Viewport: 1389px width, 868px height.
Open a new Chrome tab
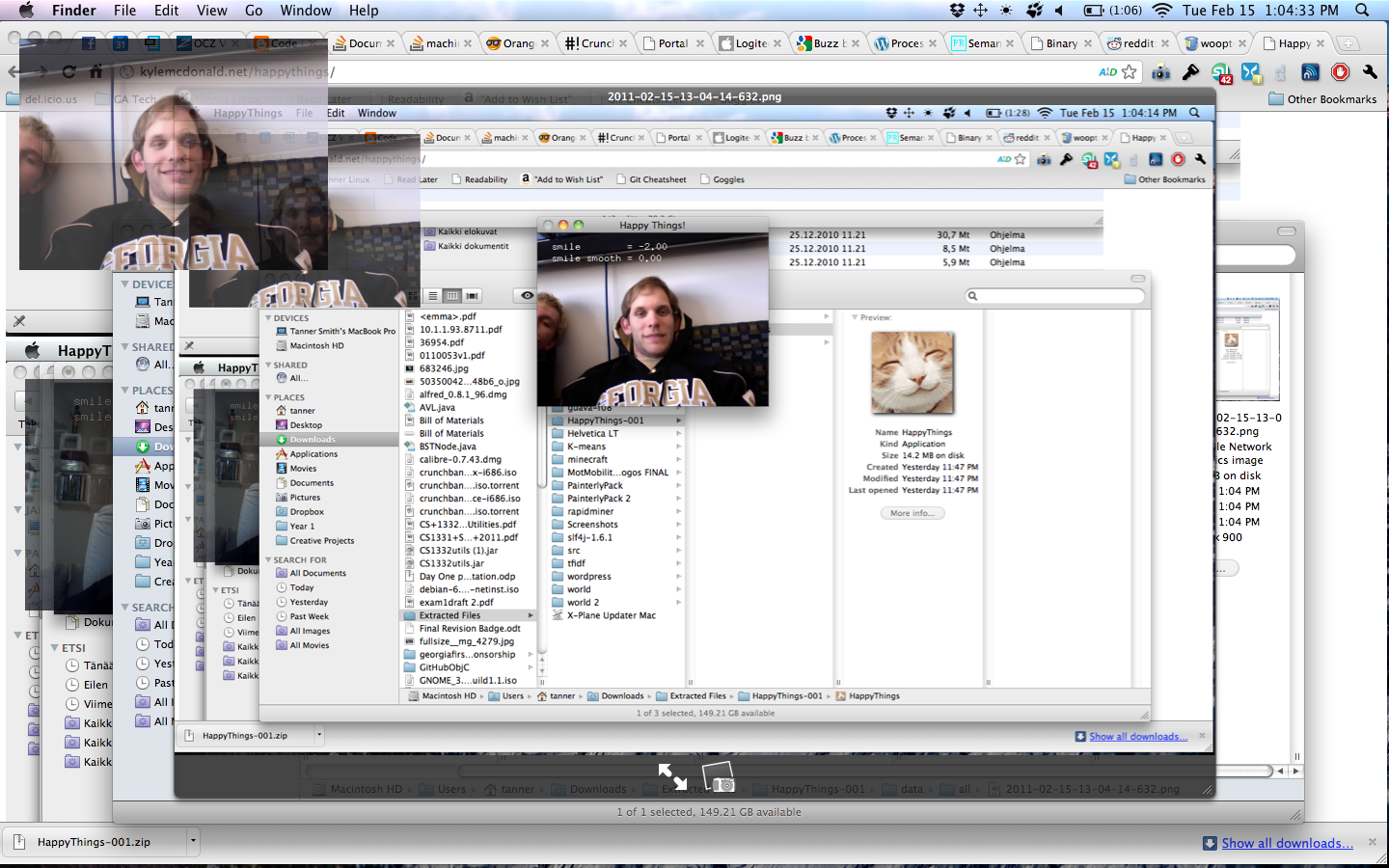[1348, 43]
